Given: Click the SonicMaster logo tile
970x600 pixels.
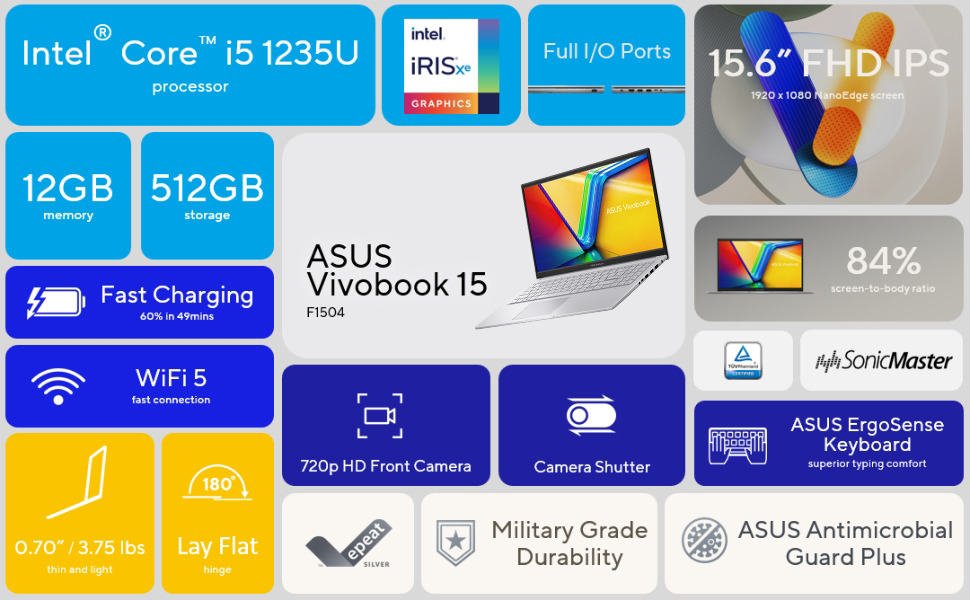Looking at the screenshot, I should point(882,360).
